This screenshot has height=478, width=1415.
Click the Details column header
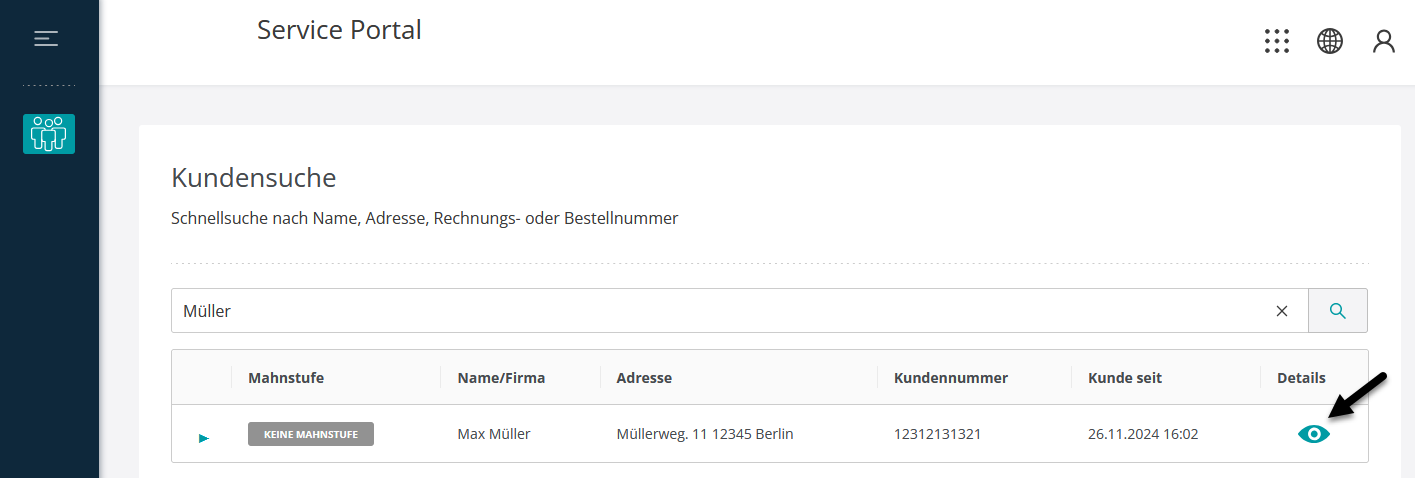(1301, 378)
